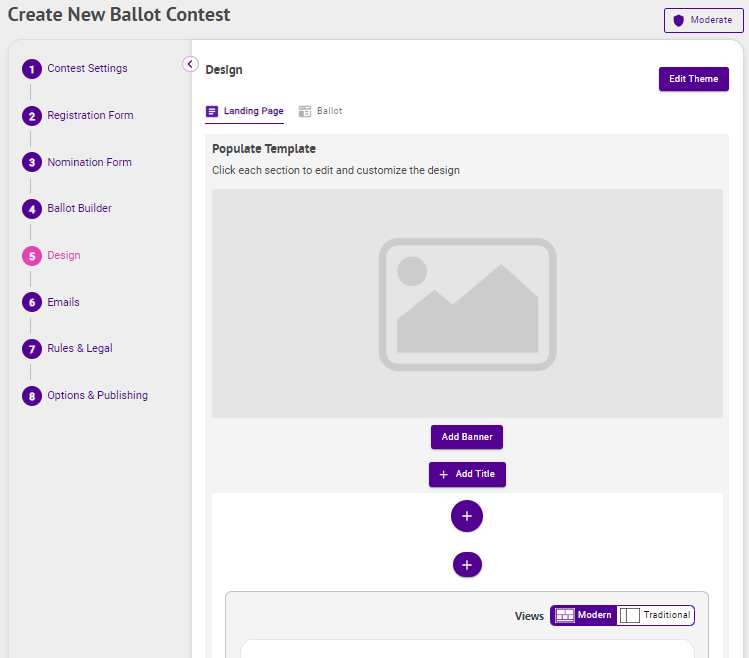749x658 pixels.
Task: Click the Landing Page tab icon
Action: [212, 111]
